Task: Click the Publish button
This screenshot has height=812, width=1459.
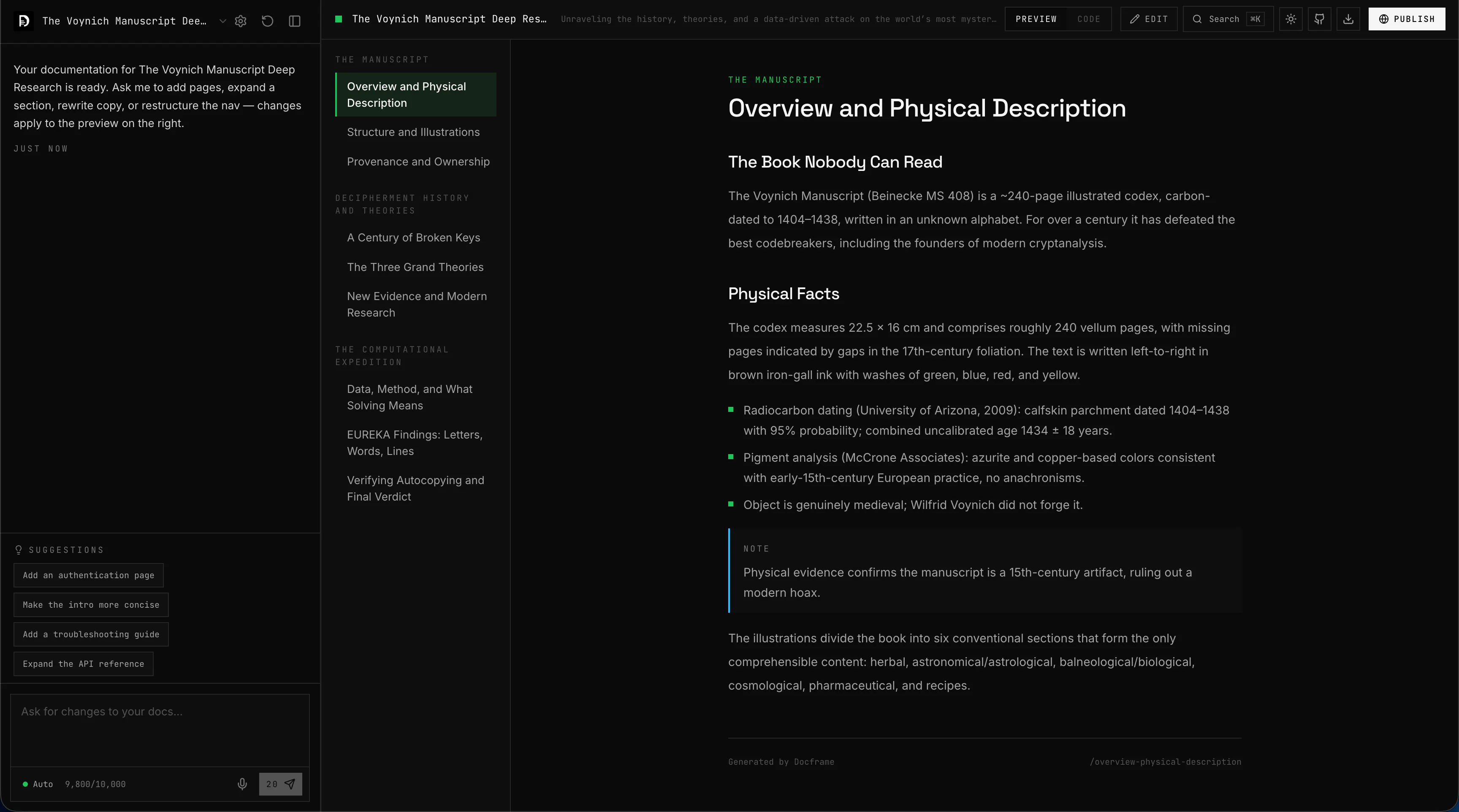Action: 1407,19
